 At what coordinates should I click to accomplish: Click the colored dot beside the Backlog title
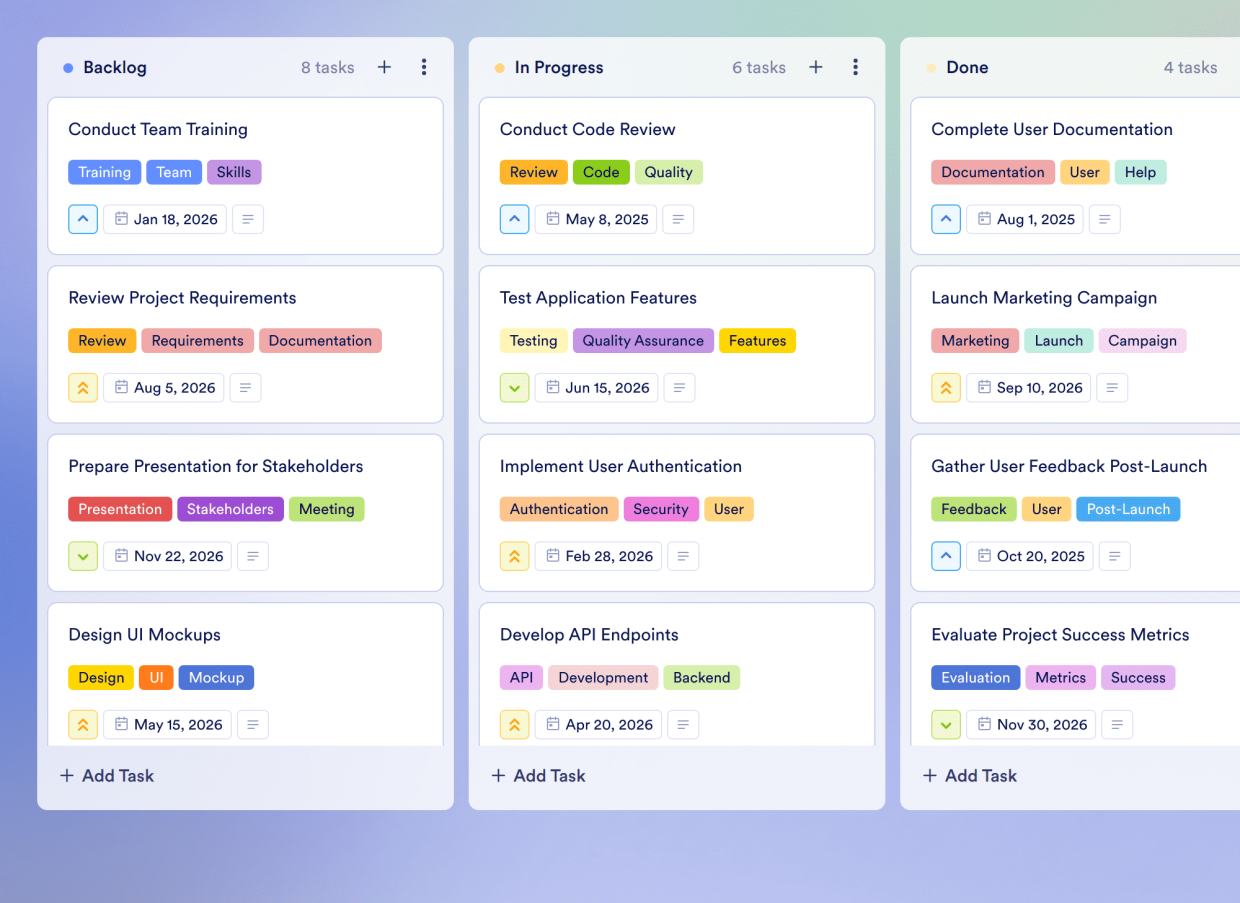pos(66,67)
